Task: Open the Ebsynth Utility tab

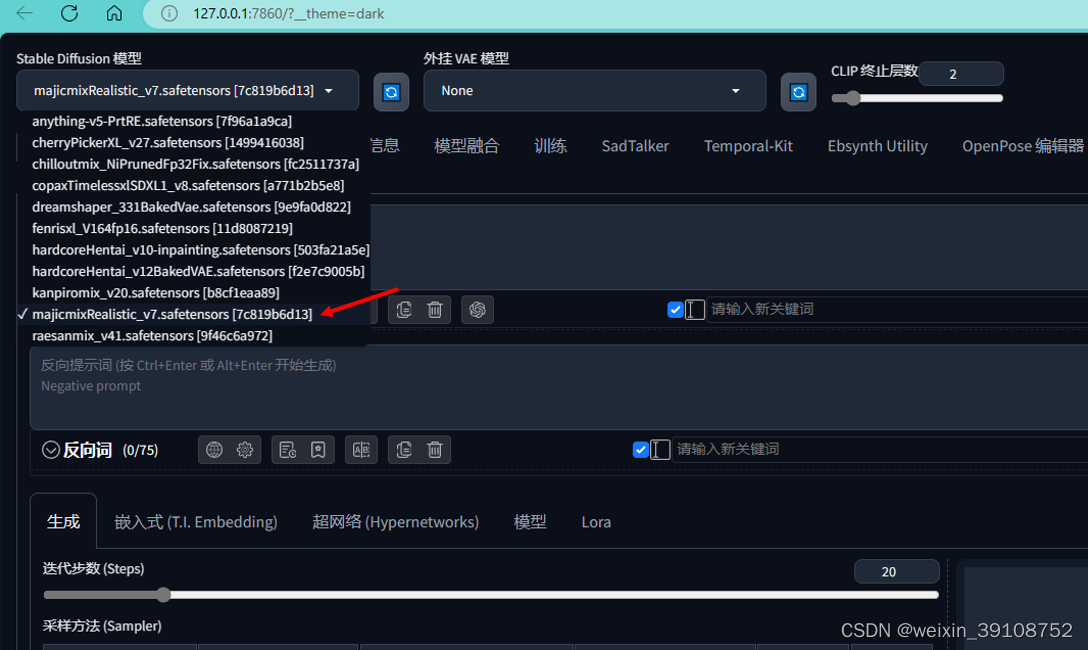Action: pos(877,146)
